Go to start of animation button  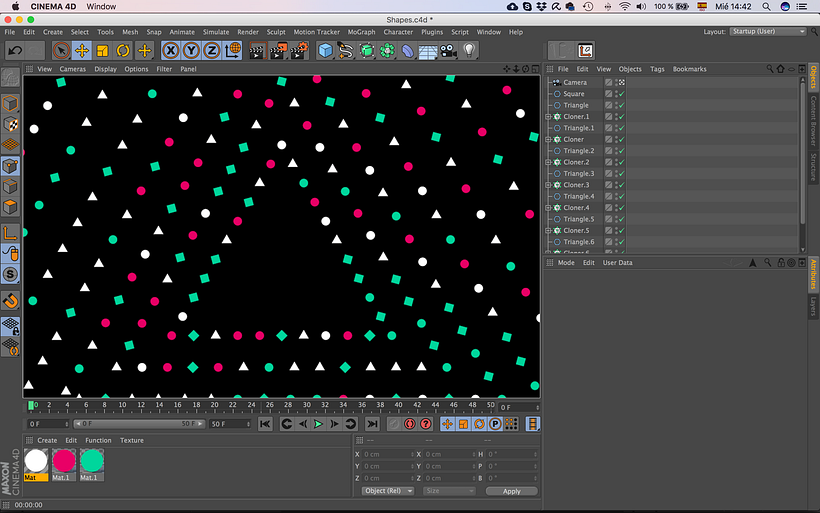(x=265, y=424)
